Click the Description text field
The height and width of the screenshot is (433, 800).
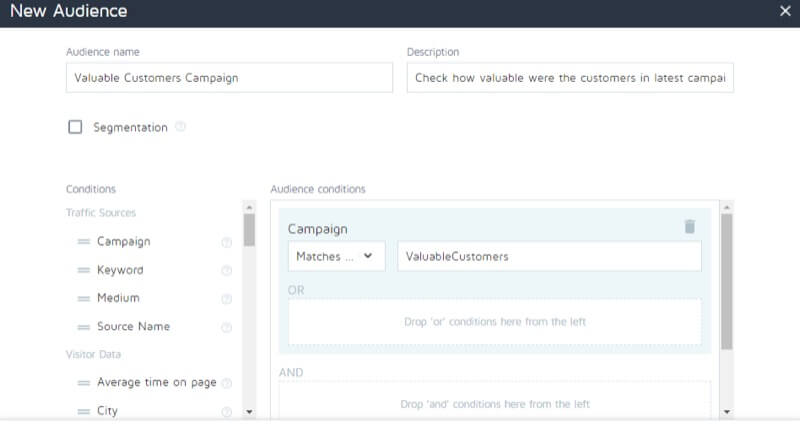(570, 78)
